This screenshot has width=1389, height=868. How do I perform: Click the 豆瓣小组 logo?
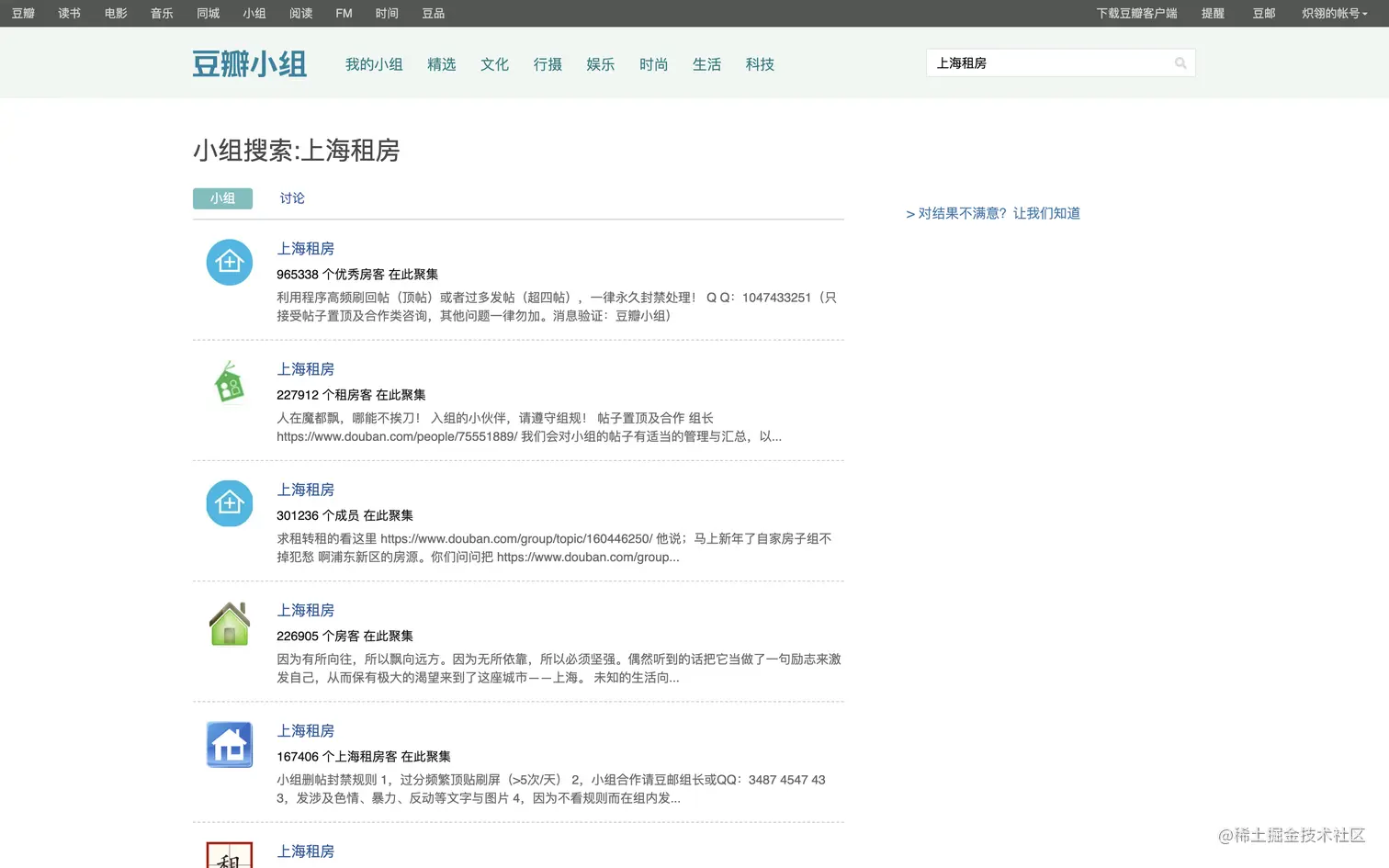click(249, 64)
